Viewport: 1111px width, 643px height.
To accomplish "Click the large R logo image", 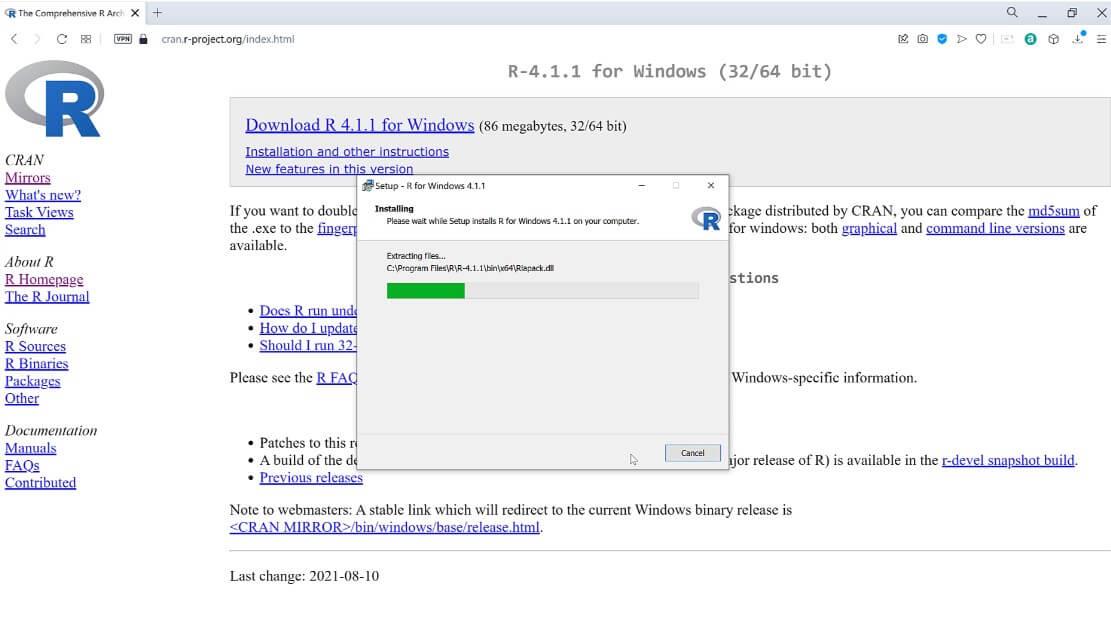I will click(x=55, y=99).
